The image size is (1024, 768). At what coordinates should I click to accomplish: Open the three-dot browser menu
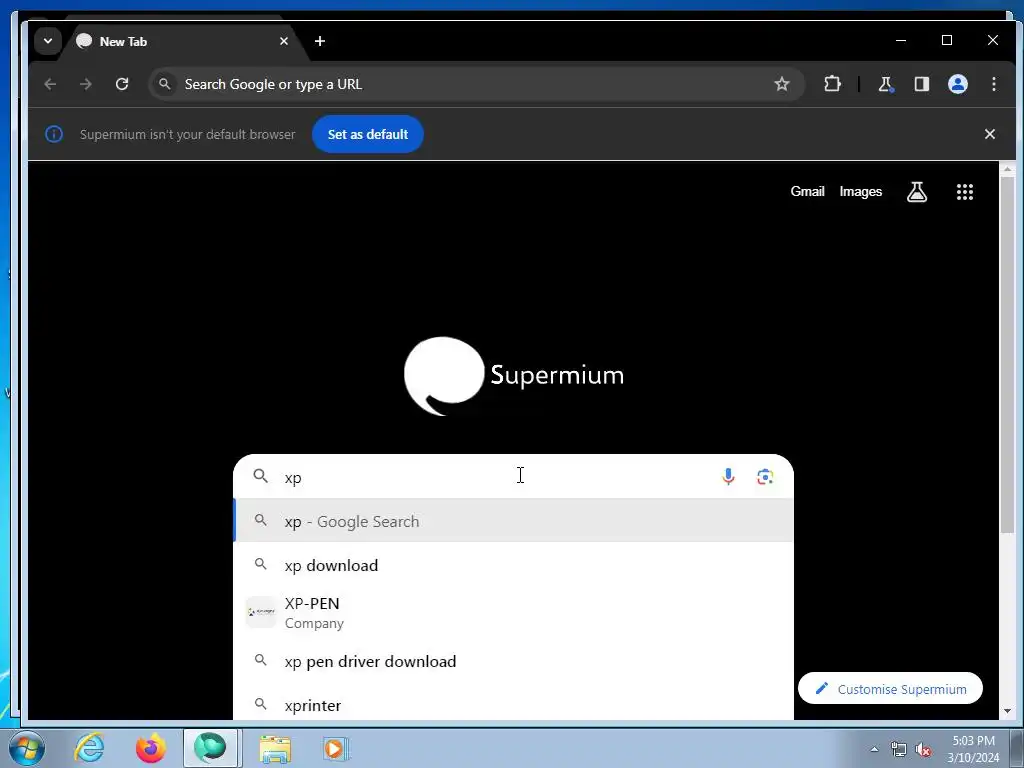[994, 84]
